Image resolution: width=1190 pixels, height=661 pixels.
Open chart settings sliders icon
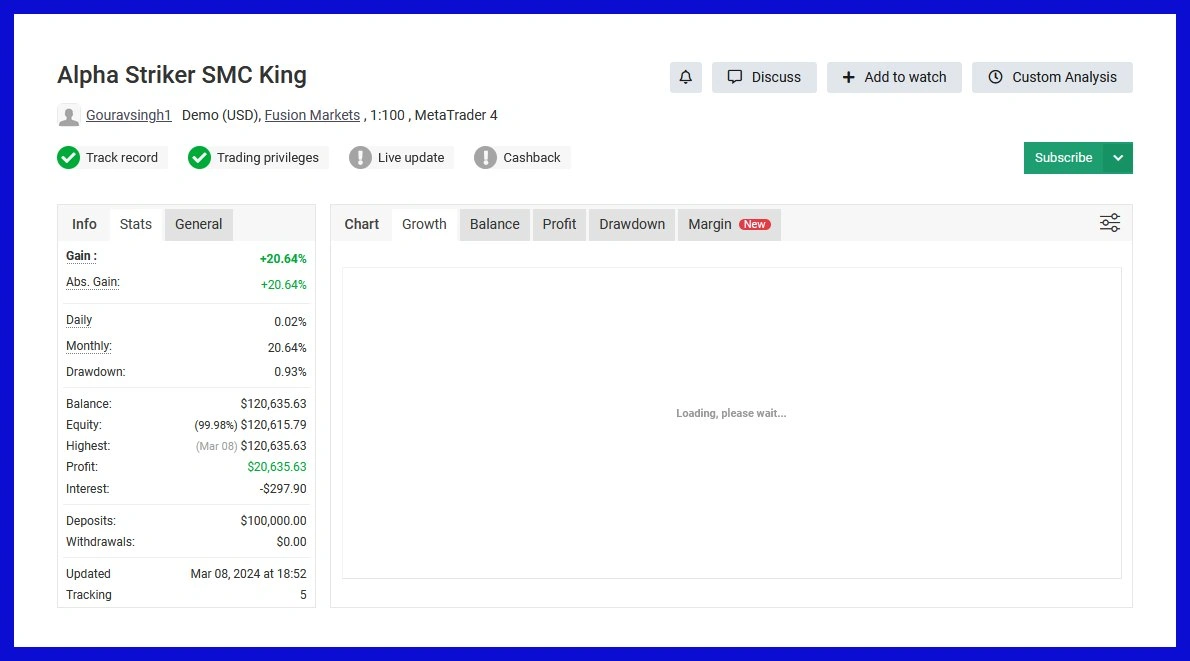point(1109,223)
